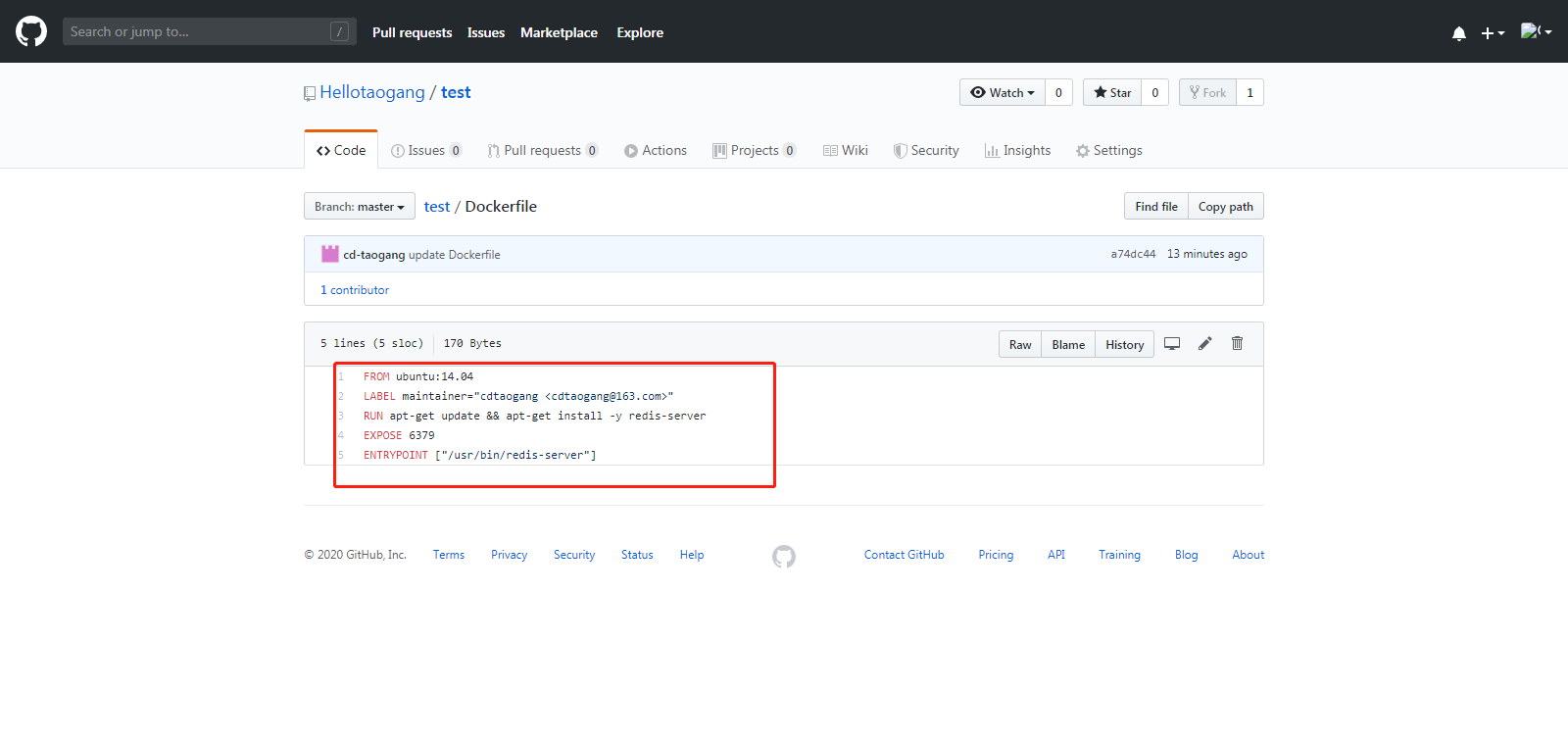Image resolution: width=1568 pixels, height=742 pixels.
Task: Go to test root in file breadcrumb
Action: click(437, 206)
